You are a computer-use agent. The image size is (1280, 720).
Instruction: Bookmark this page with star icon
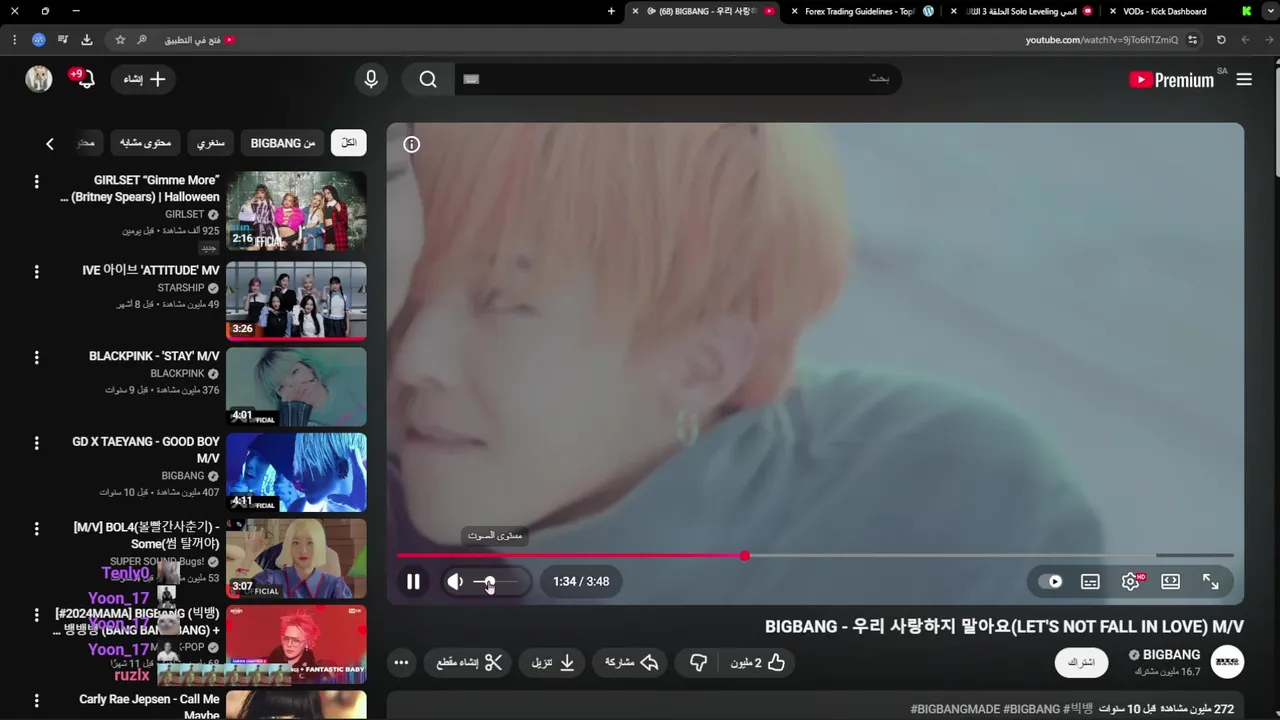(120, 40)
